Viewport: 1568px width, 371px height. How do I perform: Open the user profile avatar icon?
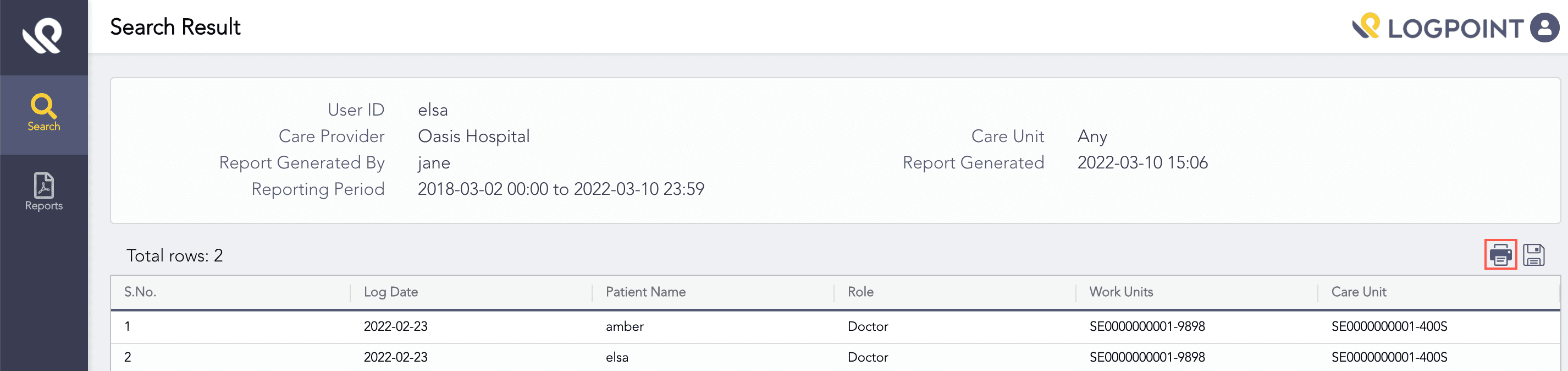[1544, 28]
